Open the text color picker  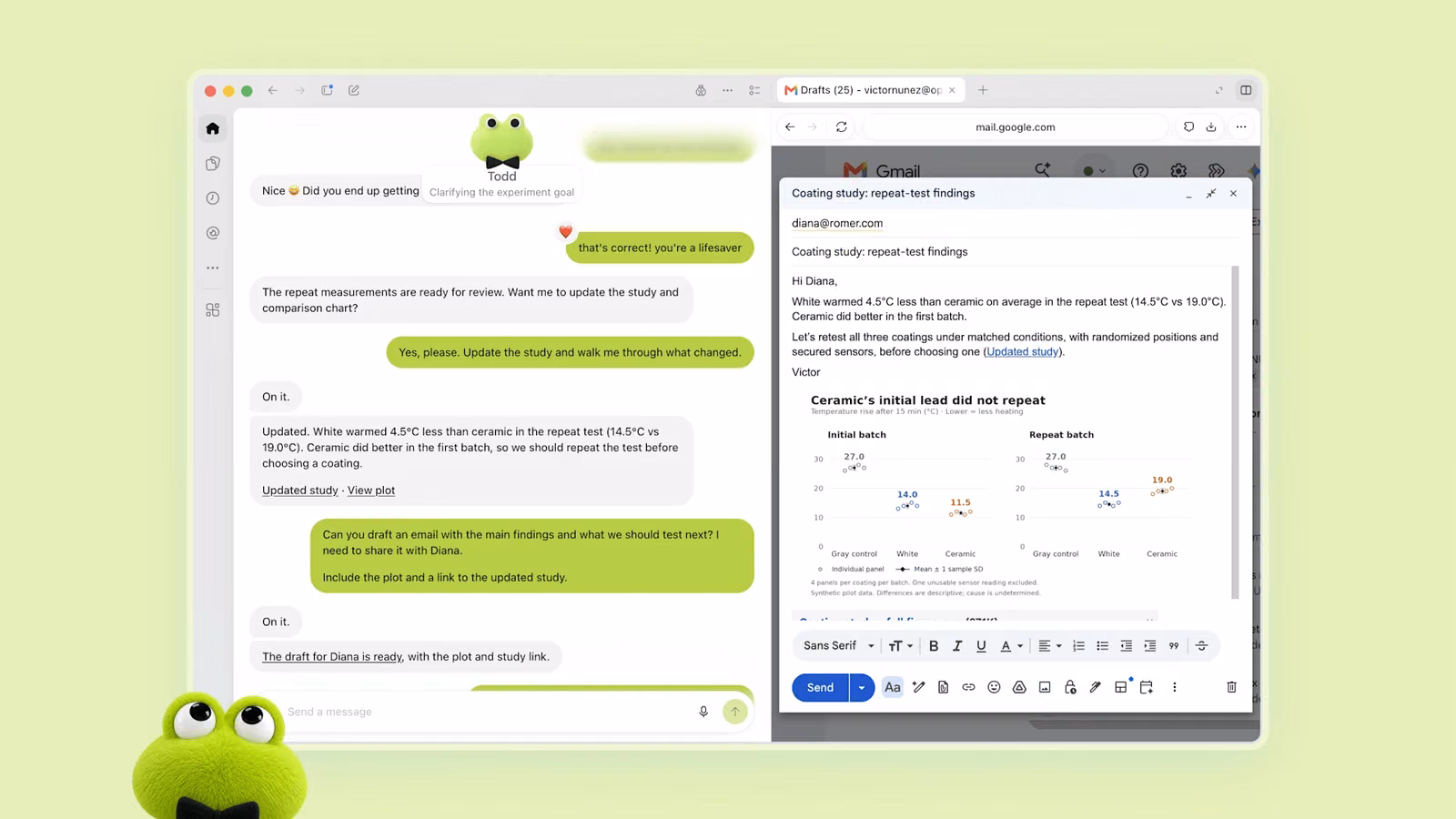[1011, 646]
